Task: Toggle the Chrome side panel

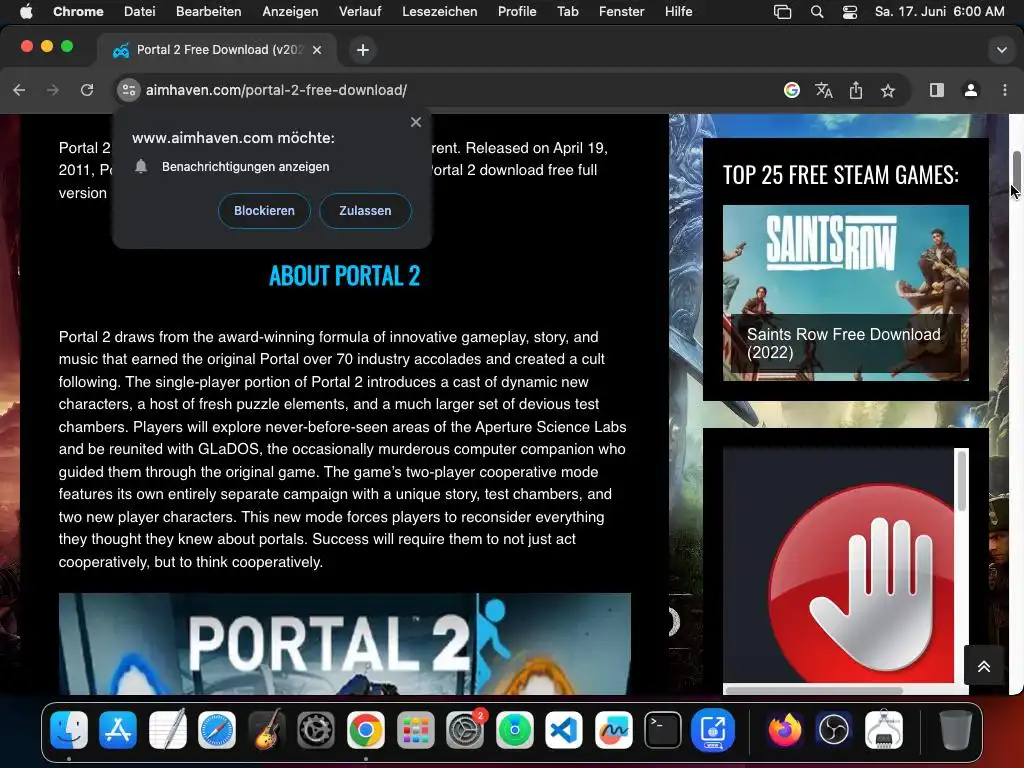Action: tap(936, 90)
